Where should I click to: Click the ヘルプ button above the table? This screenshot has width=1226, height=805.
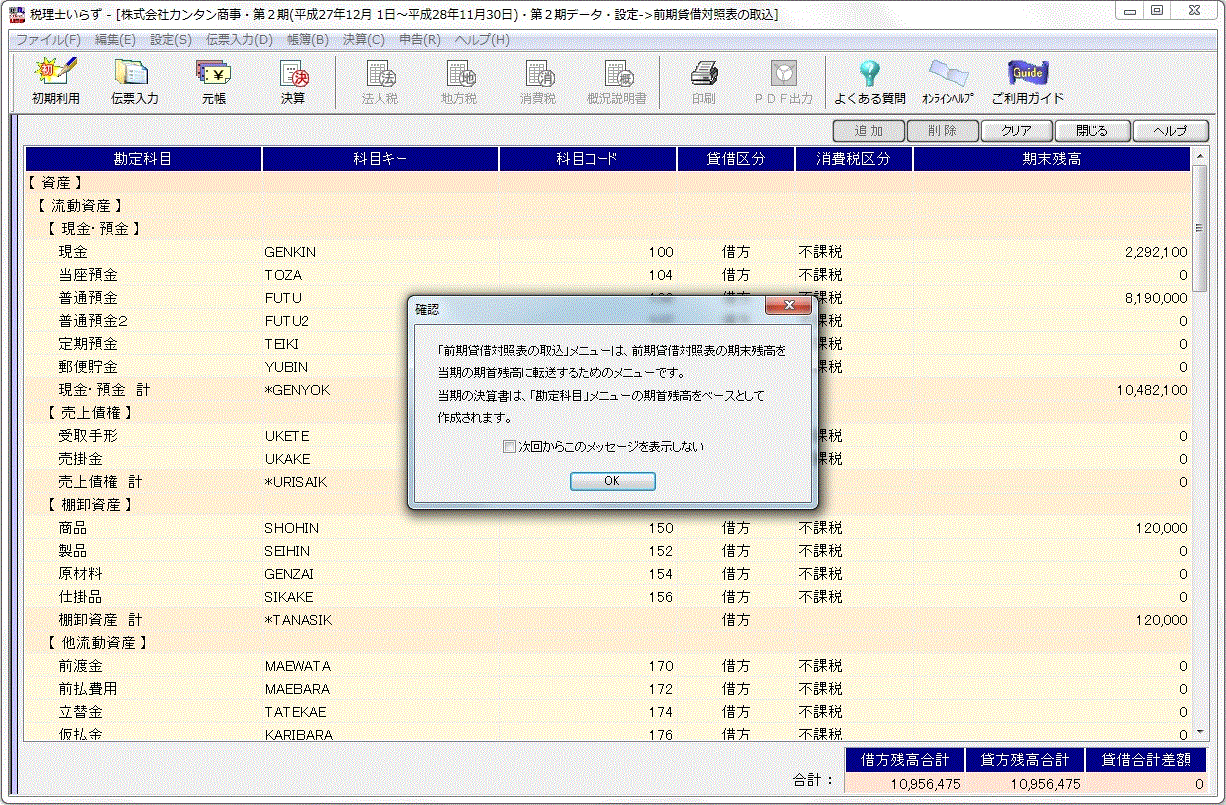click(1169, 131)
